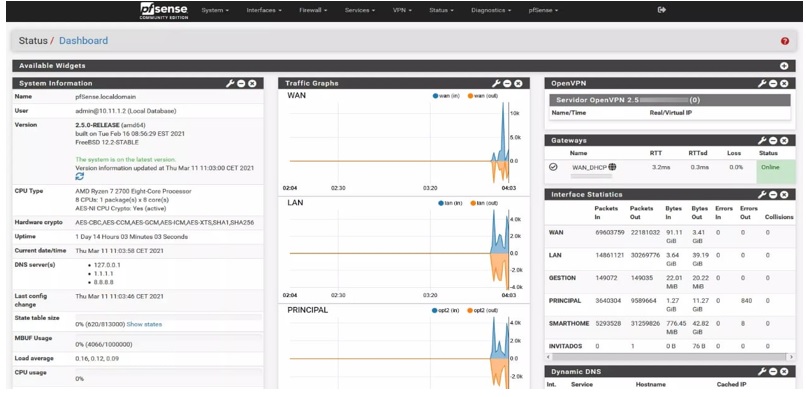Close the OpenVPN widget
Image resolution: width=806 pixels, height=397 pixels.
784,83
